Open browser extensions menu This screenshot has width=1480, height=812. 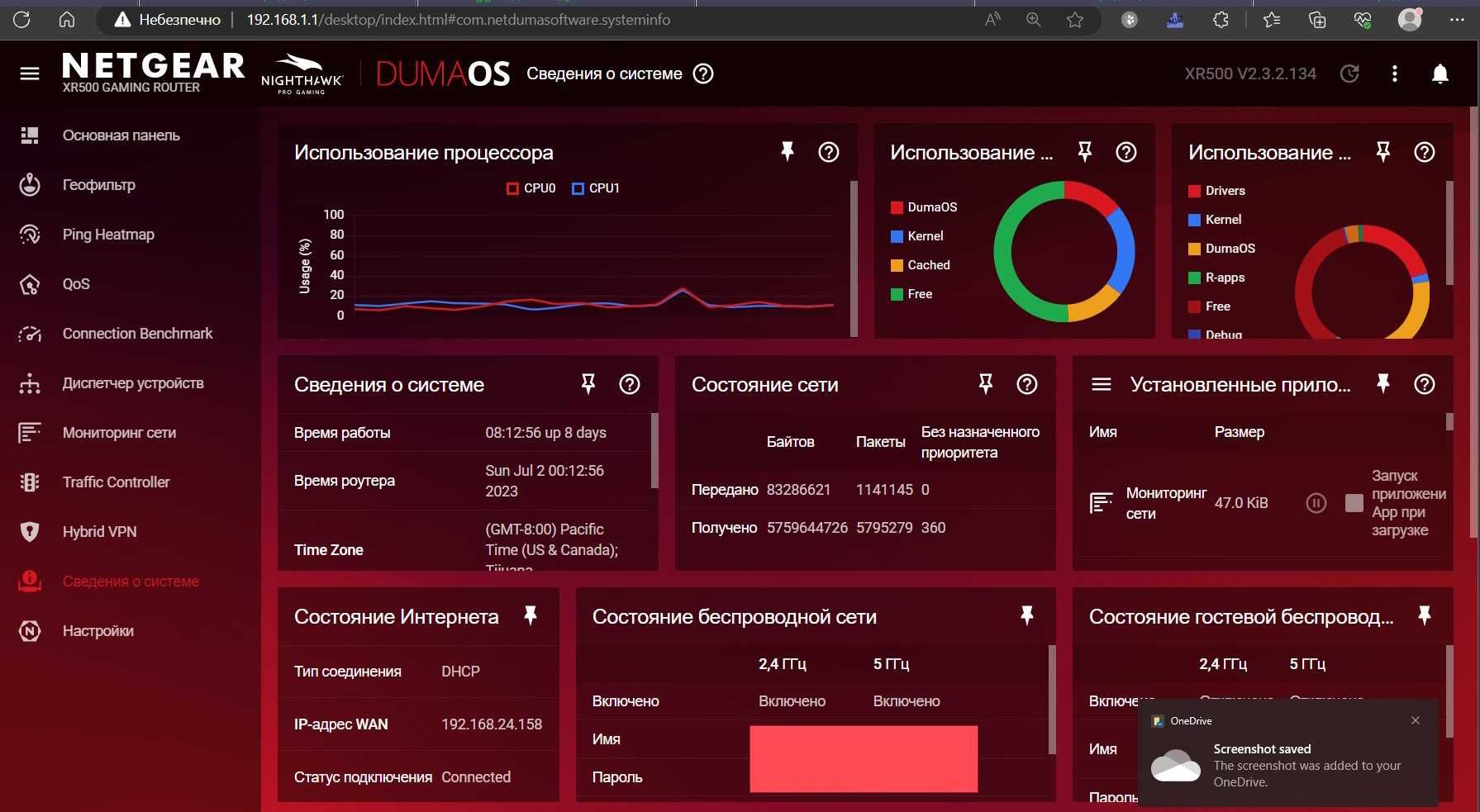click(1221, 20)
